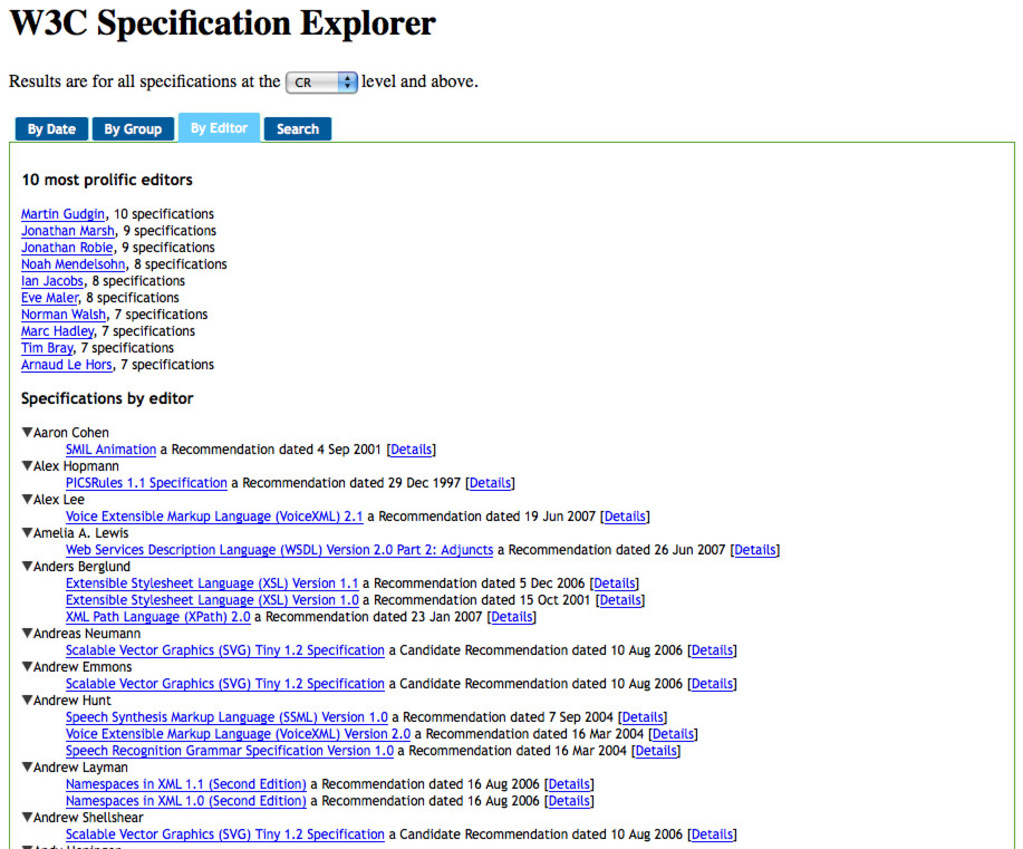The image size is (1023, 849).
Task: Switch to the By Date tab
Action: [52, 129]
